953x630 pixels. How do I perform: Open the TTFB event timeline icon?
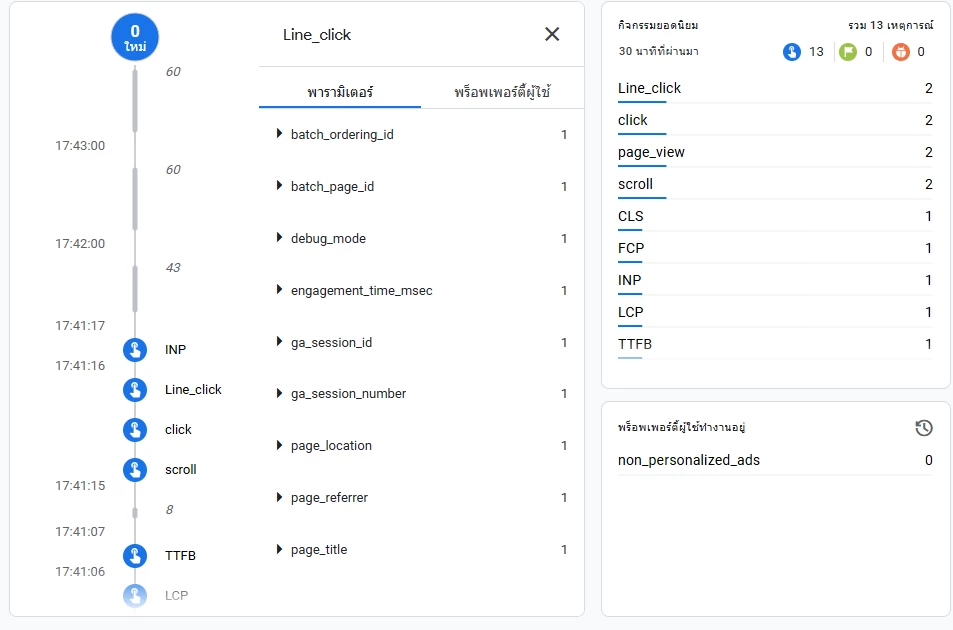135,556
